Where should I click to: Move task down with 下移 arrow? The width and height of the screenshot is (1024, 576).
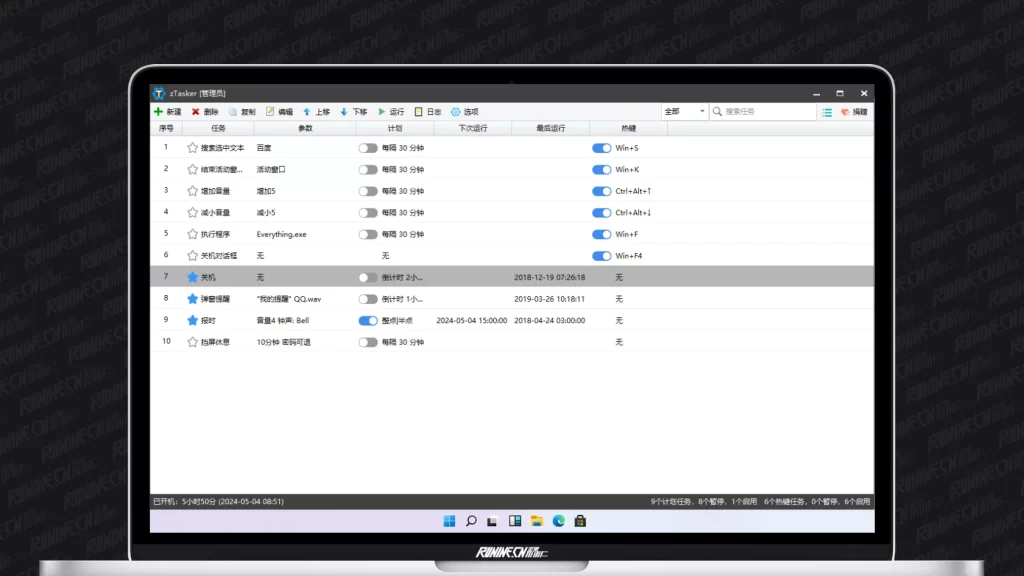(344, 112)
